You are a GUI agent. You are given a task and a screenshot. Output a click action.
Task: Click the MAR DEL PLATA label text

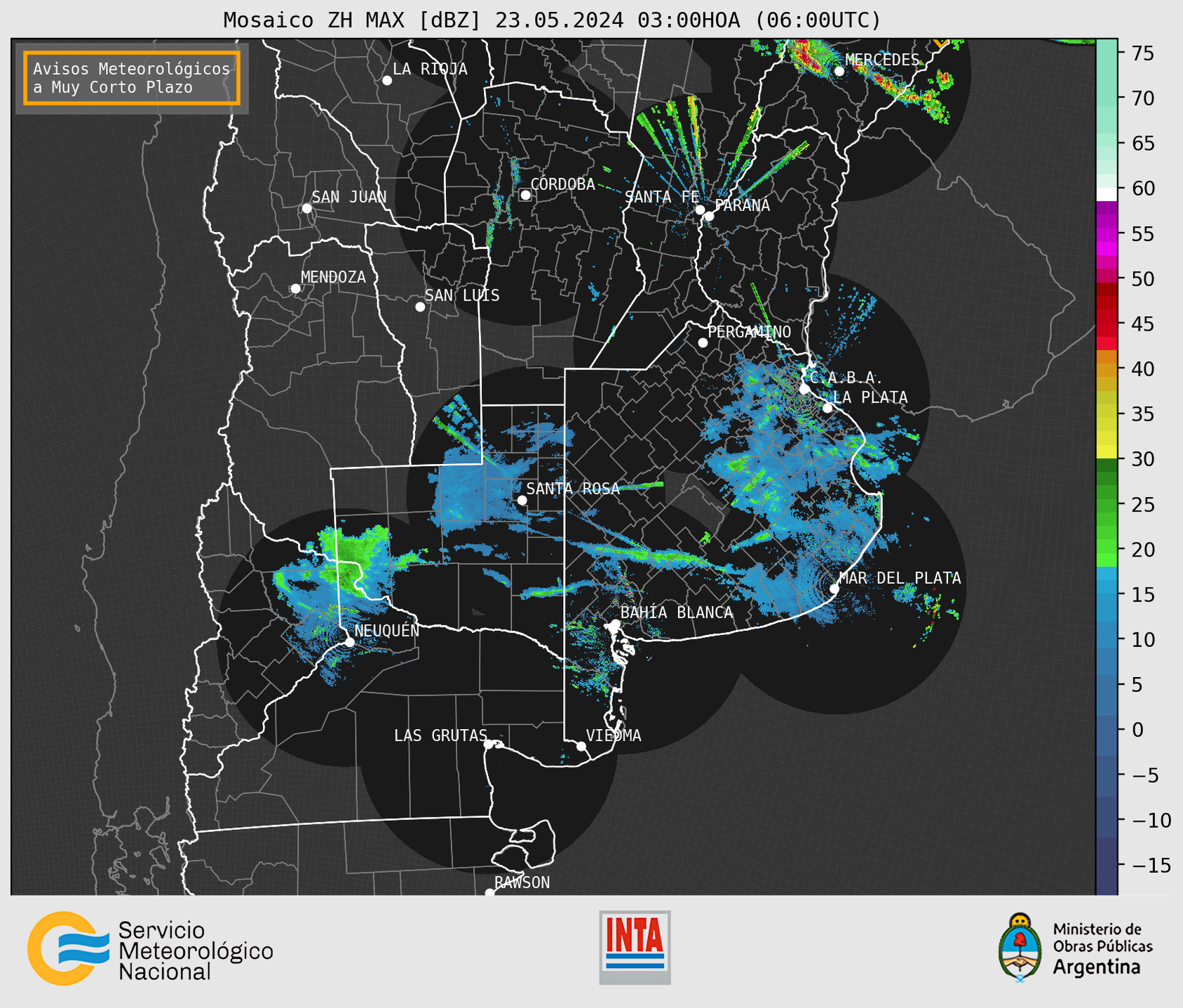[900, 578]
